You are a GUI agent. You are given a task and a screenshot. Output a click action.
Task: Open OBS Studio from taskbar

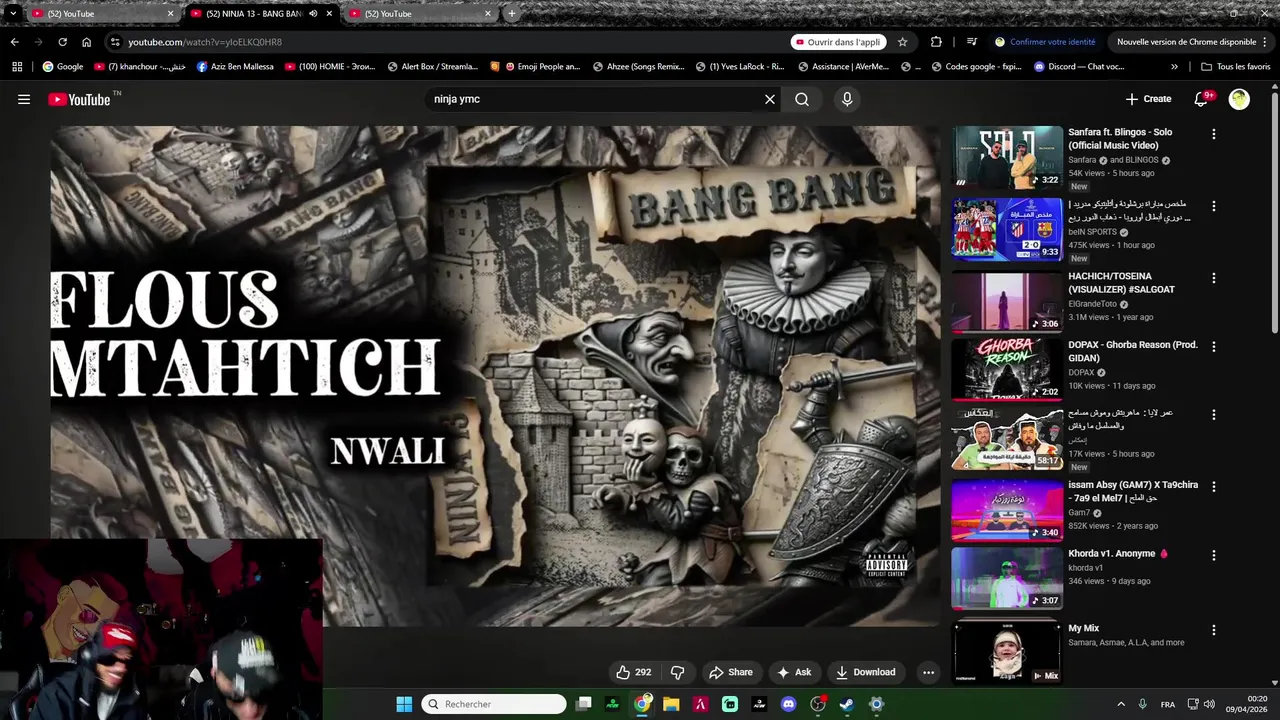click(x=818, y=704)
